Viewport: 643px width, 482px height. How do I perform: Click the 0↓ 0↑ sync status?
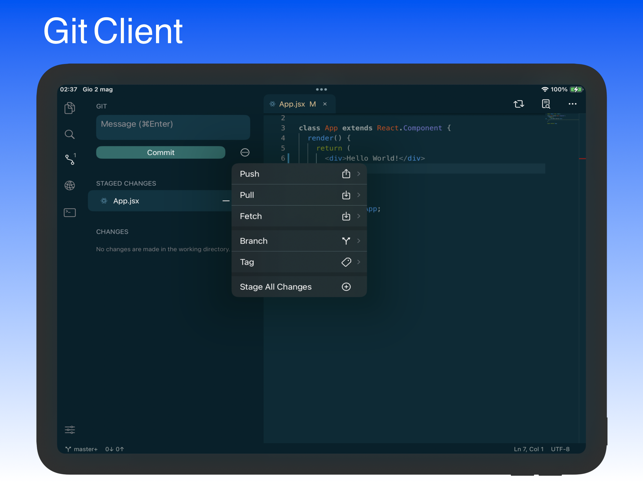point(114,449)
